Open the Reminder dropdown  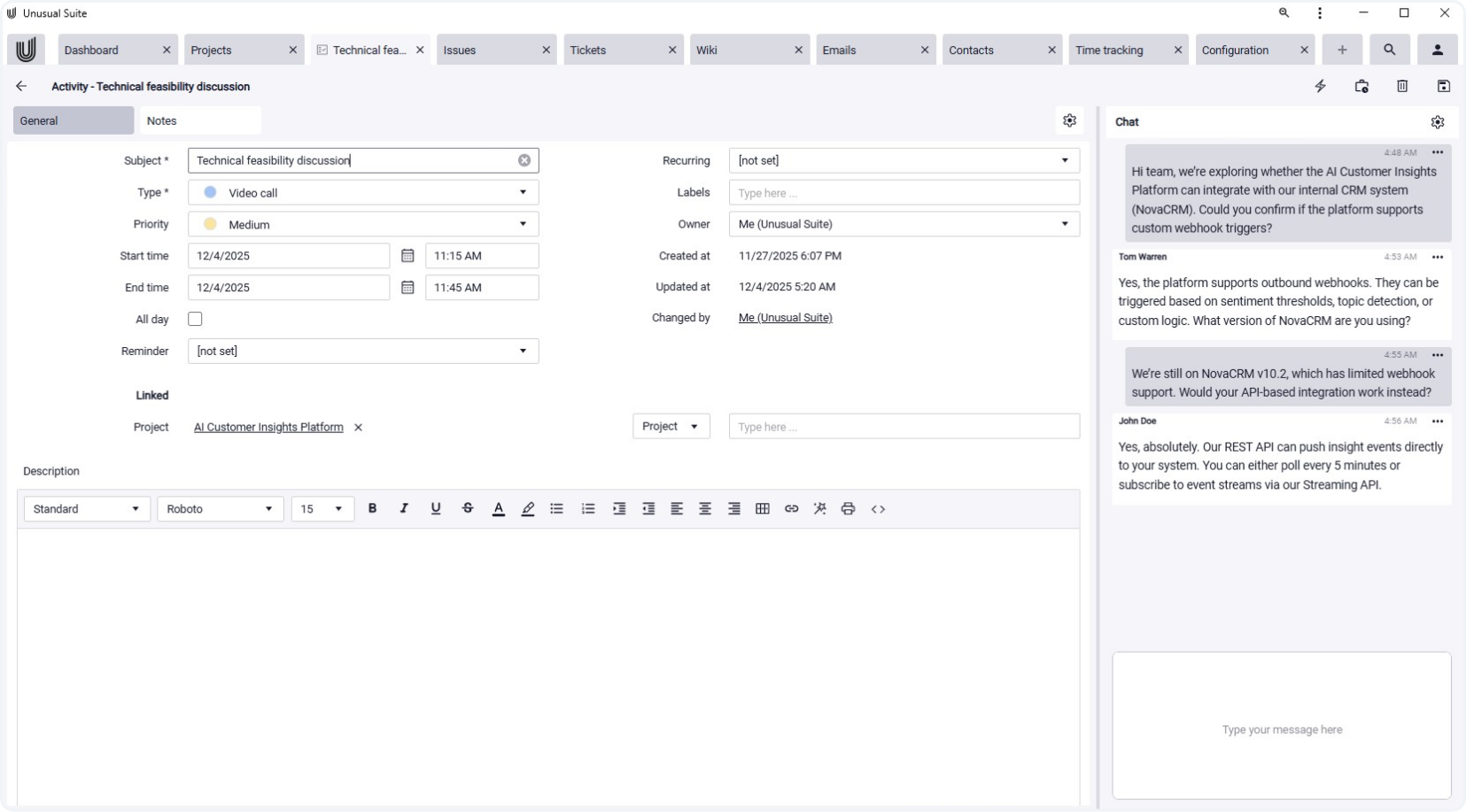[523, 351]
